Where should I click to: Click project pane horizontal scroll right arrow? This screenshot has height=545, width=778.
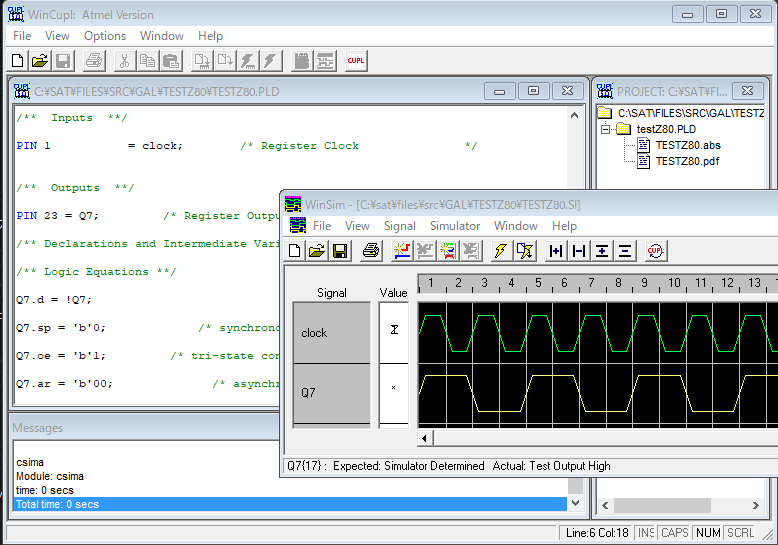[755, 505]
